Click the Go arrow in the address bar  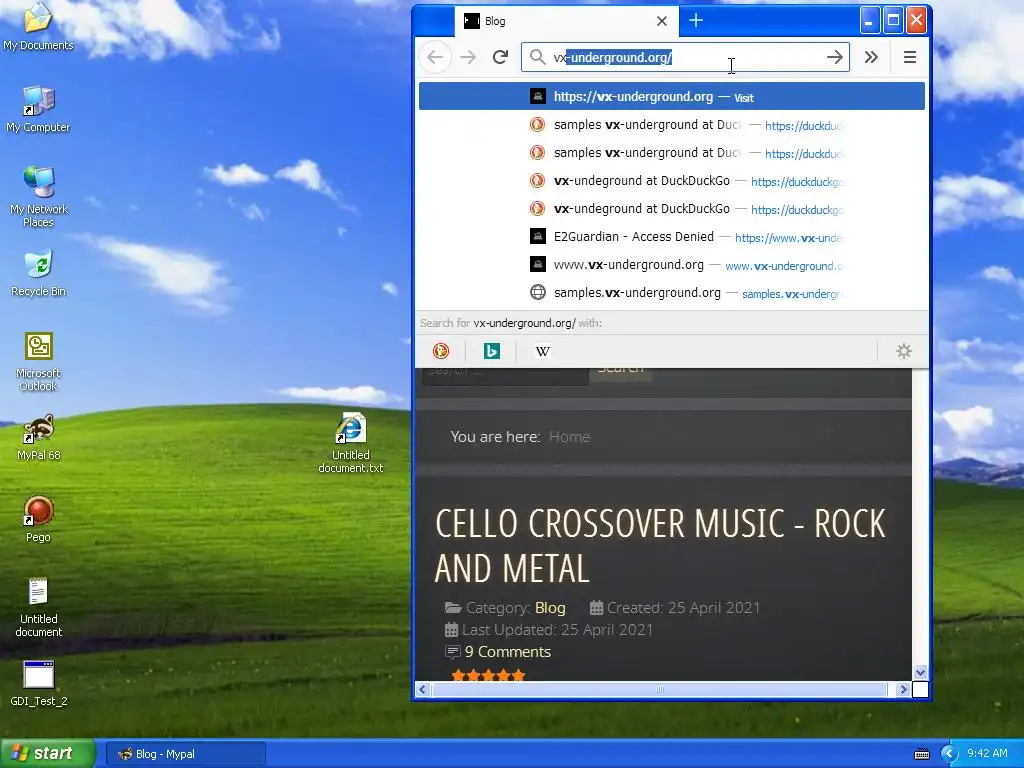[834, 57]
